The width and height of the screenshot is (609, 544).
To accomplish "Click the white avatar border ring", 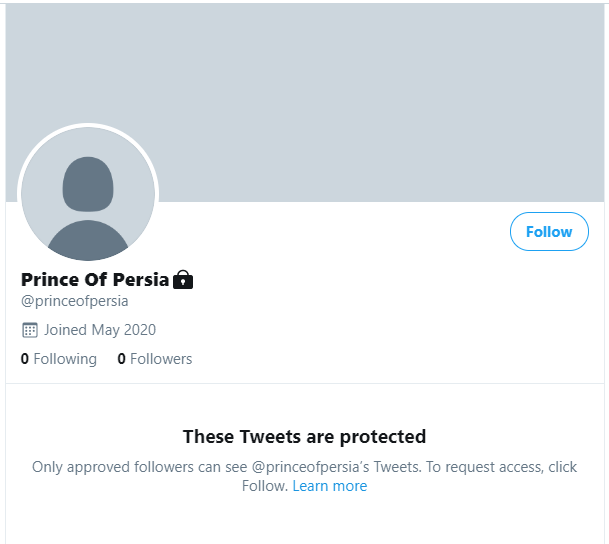I will coord(88,125).
